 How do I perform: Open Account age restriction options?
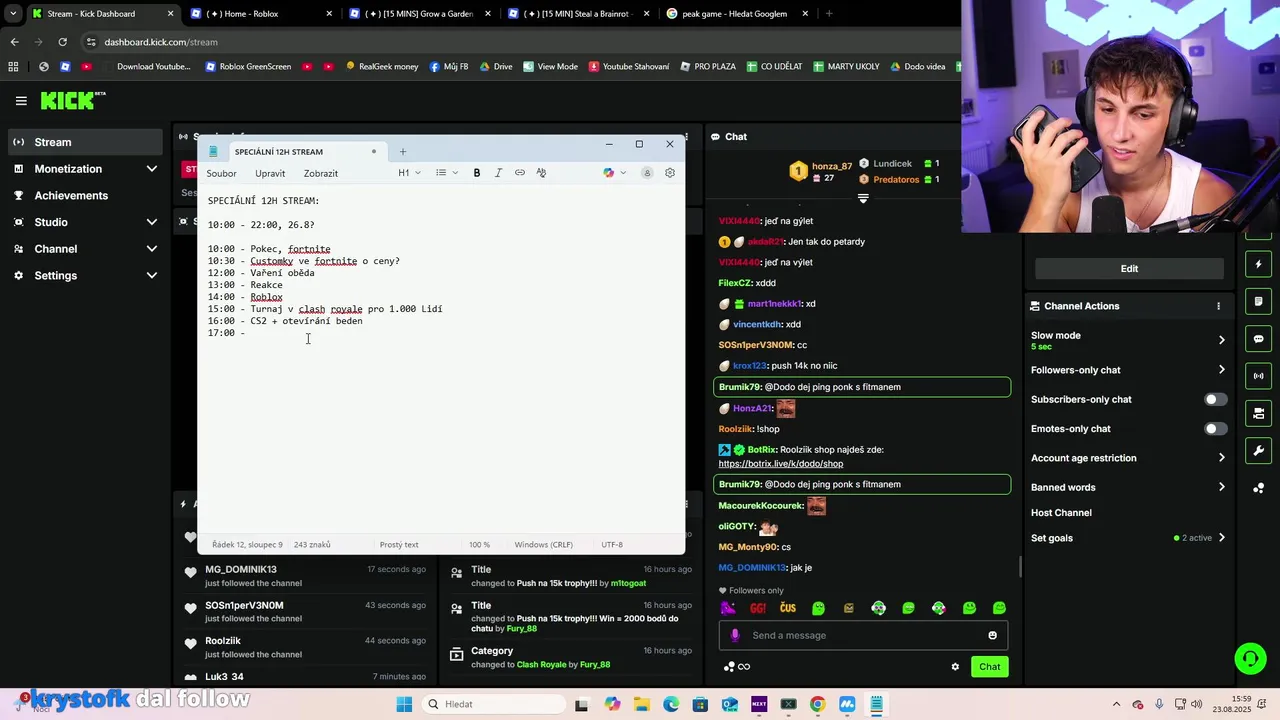click(x=1128, y=458)
